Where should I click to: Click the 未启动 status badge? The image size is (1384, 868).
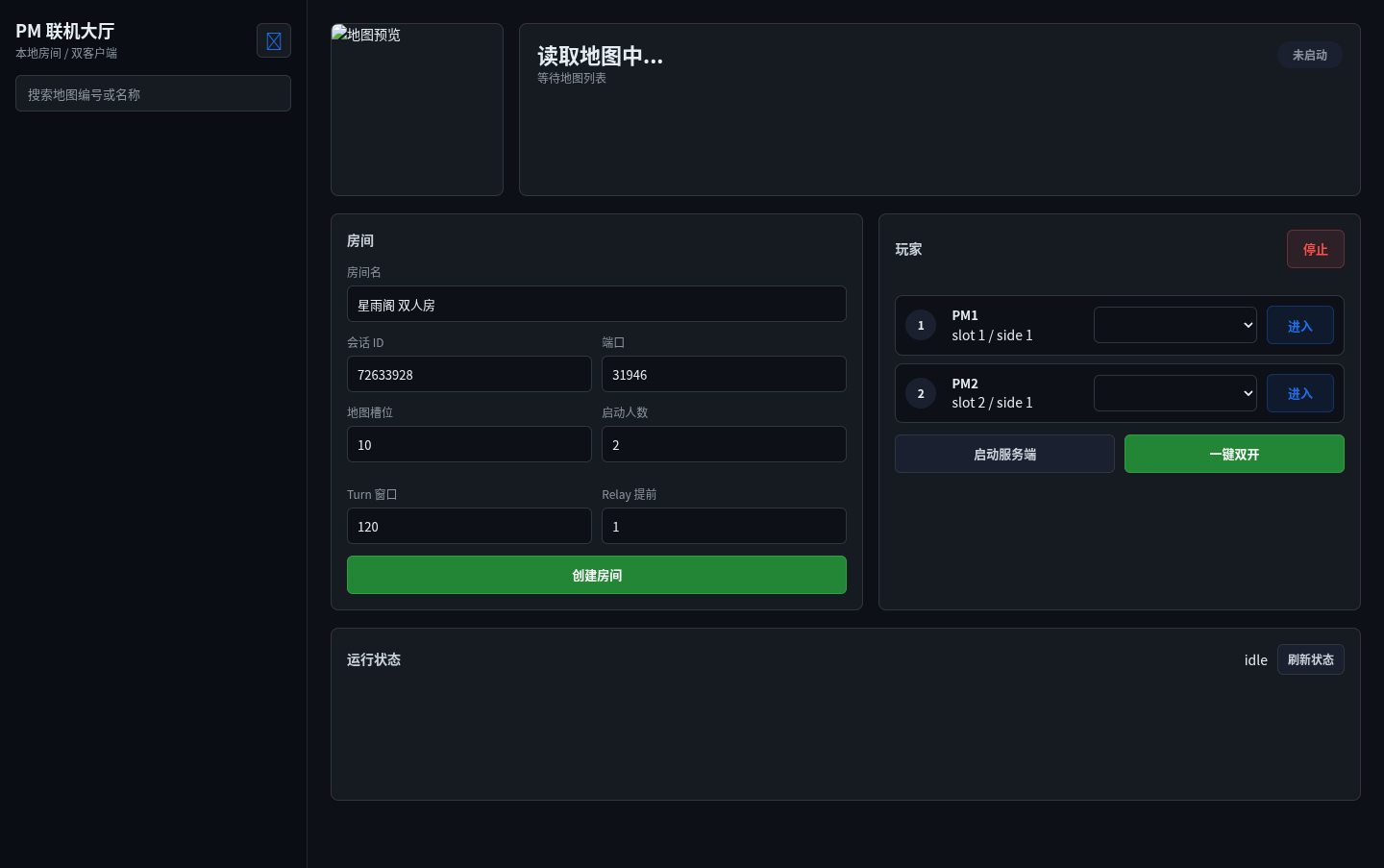(1310, 55)
